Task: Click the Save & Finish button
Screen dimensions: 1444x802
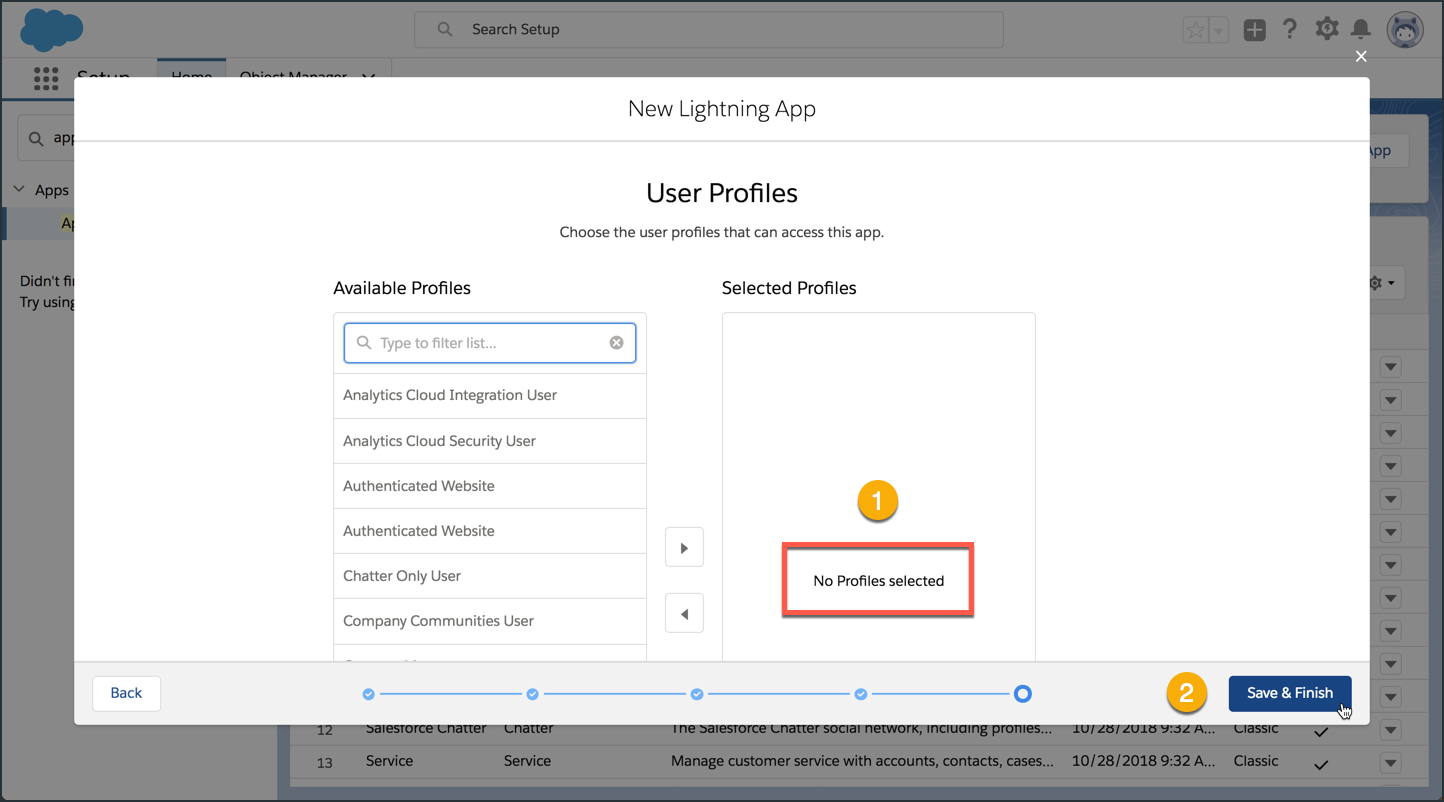Action: pos(1290,693)
